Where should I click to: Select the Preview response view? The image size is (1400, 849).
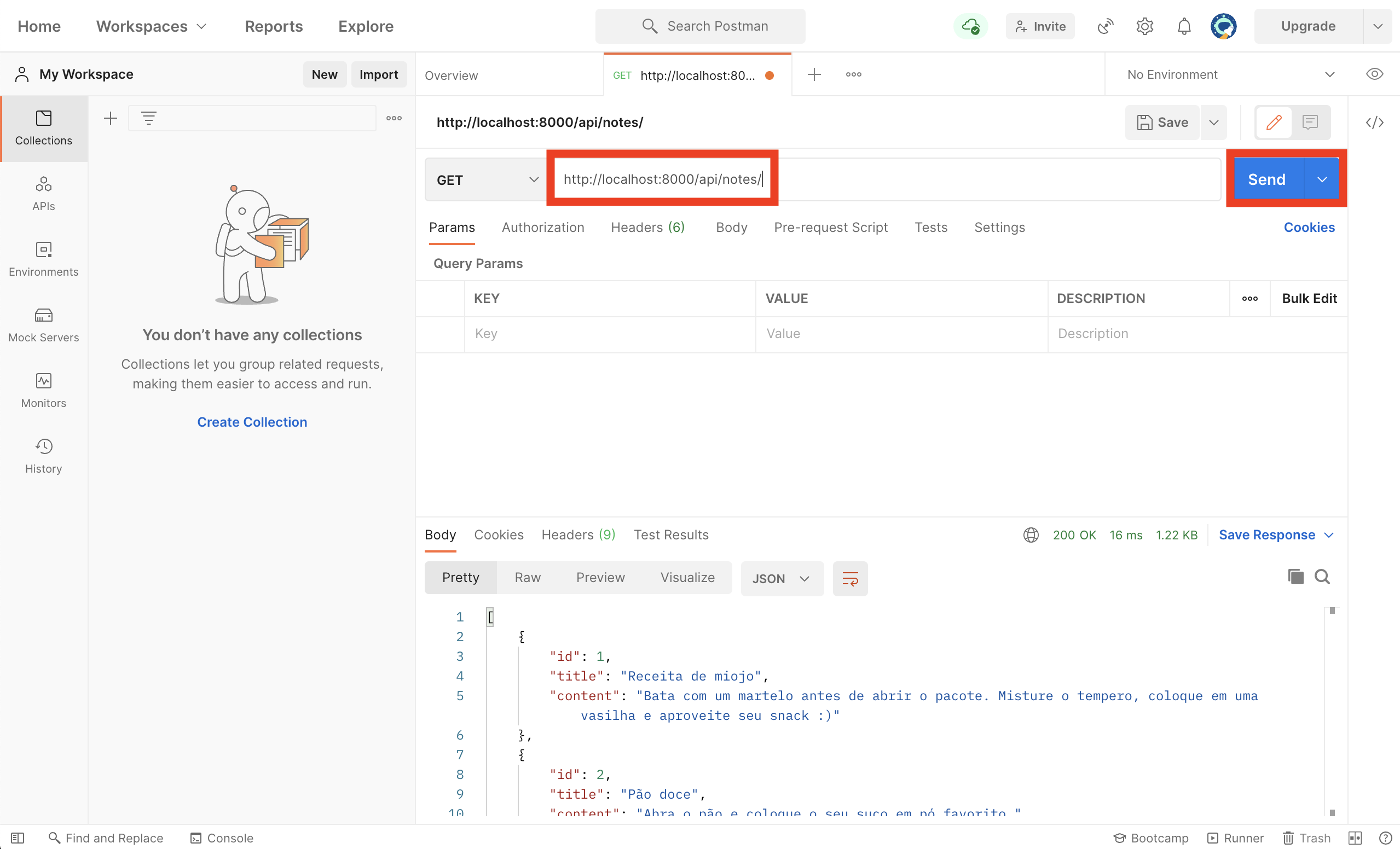tap(600, 577)
